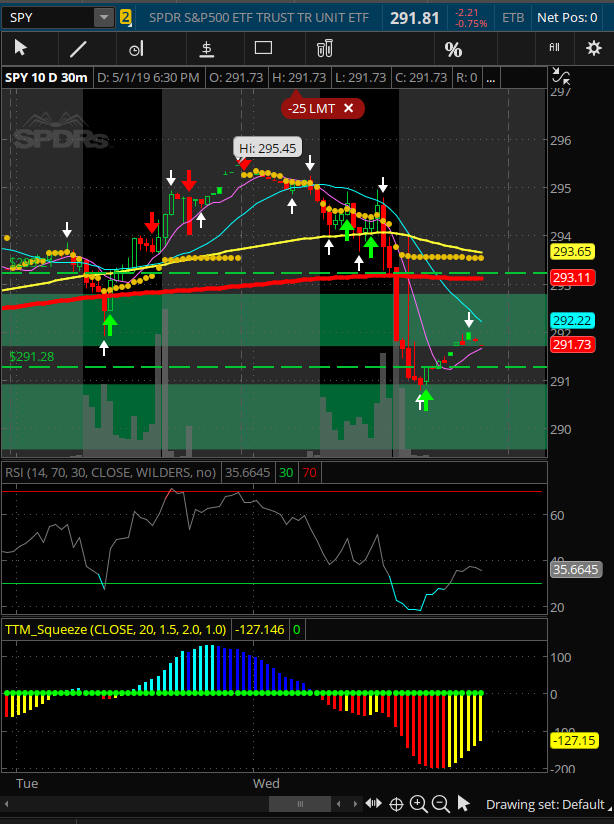Click the clock time tool icon
This screenshot has width=614, height=824.
pos(137,48)
